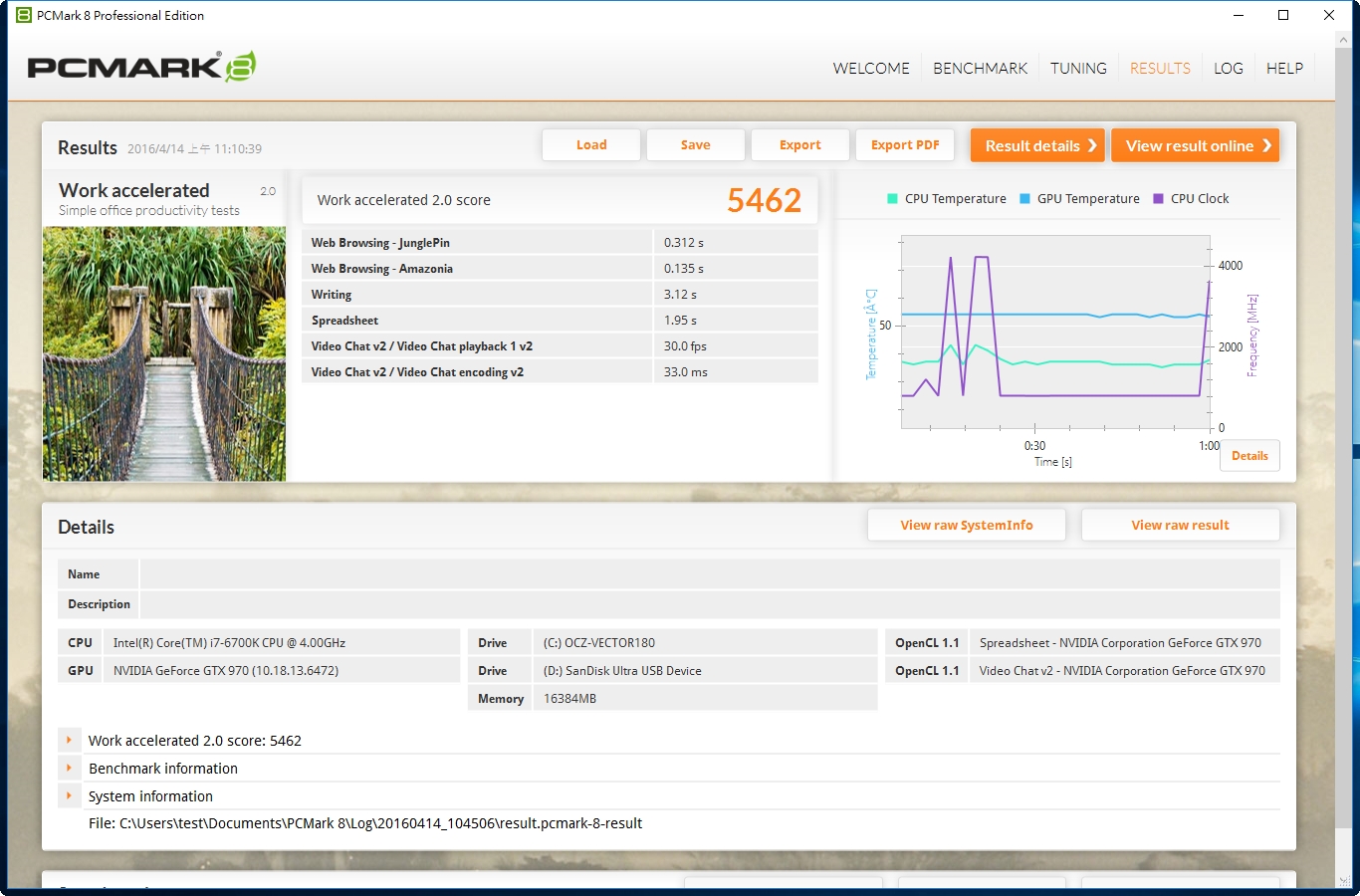Maximize the PCMark 8 window

(x=1283, y=15)
